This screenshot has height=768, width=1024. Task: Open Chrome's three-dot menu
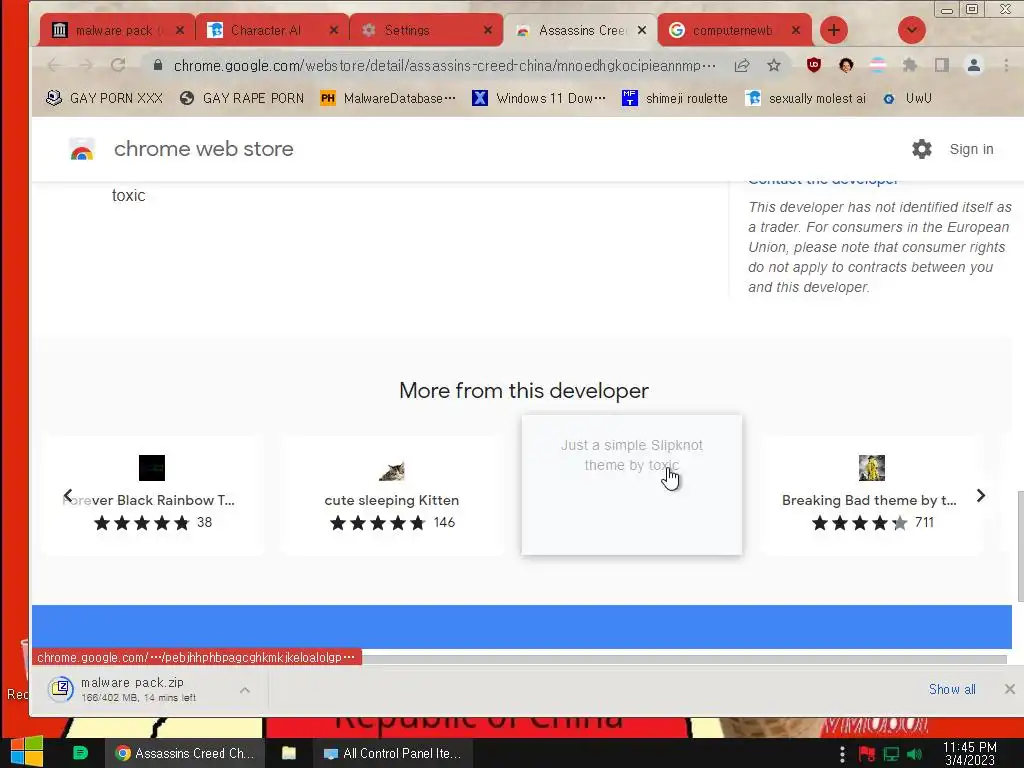coord(1006,65)
